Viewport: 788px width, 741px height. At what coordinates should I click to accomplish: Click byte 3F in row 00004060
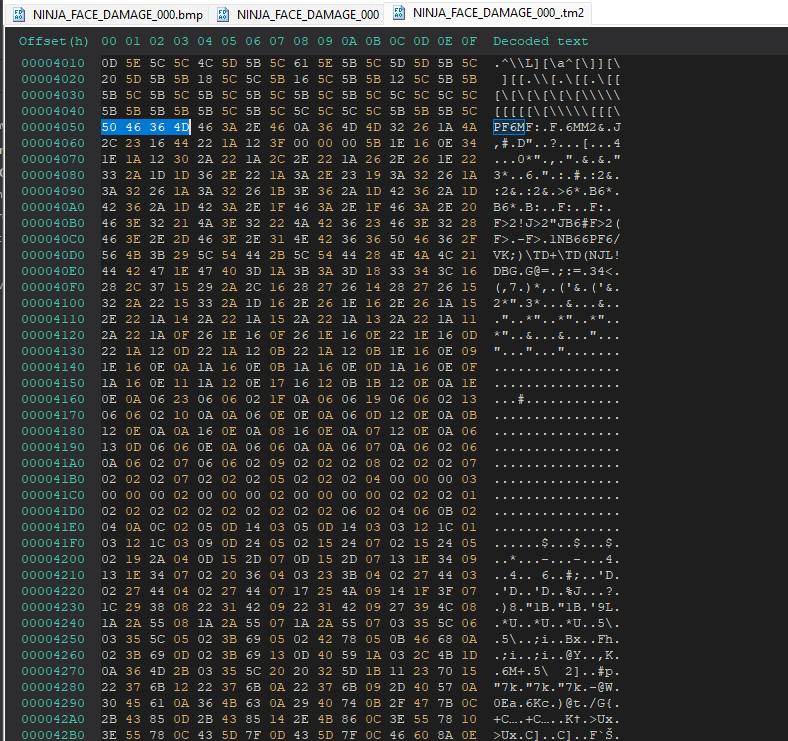pos(277,143)
